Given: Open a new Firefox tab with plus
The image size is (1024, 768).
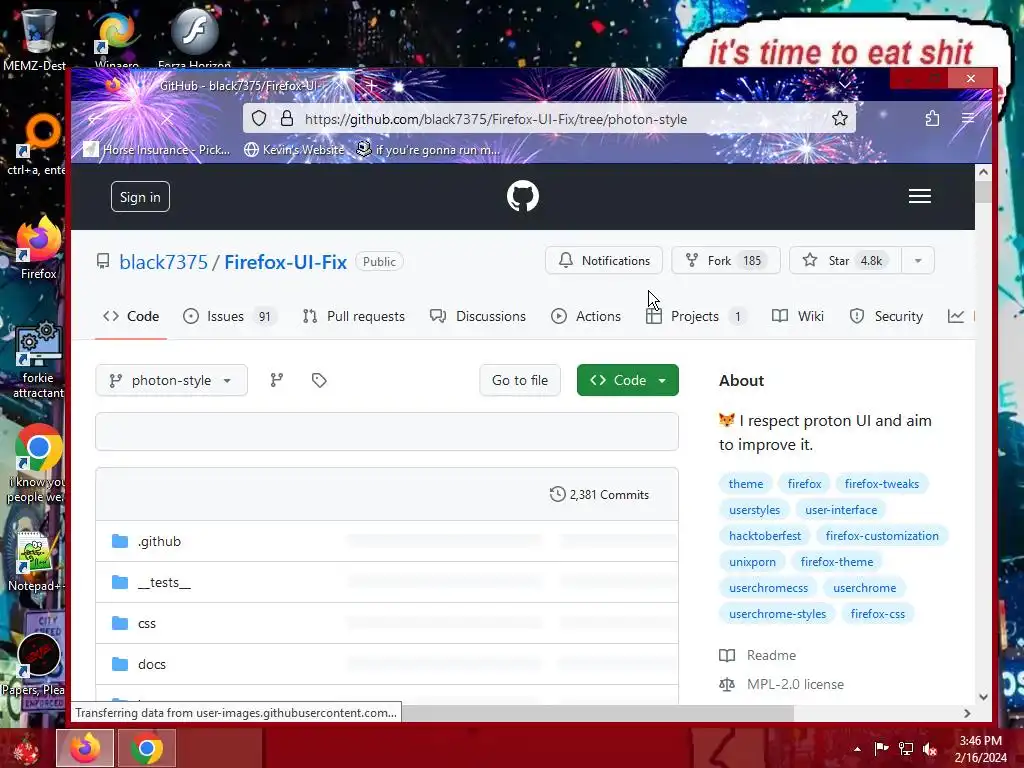Looking at the screenshot, I should [371, 86].
